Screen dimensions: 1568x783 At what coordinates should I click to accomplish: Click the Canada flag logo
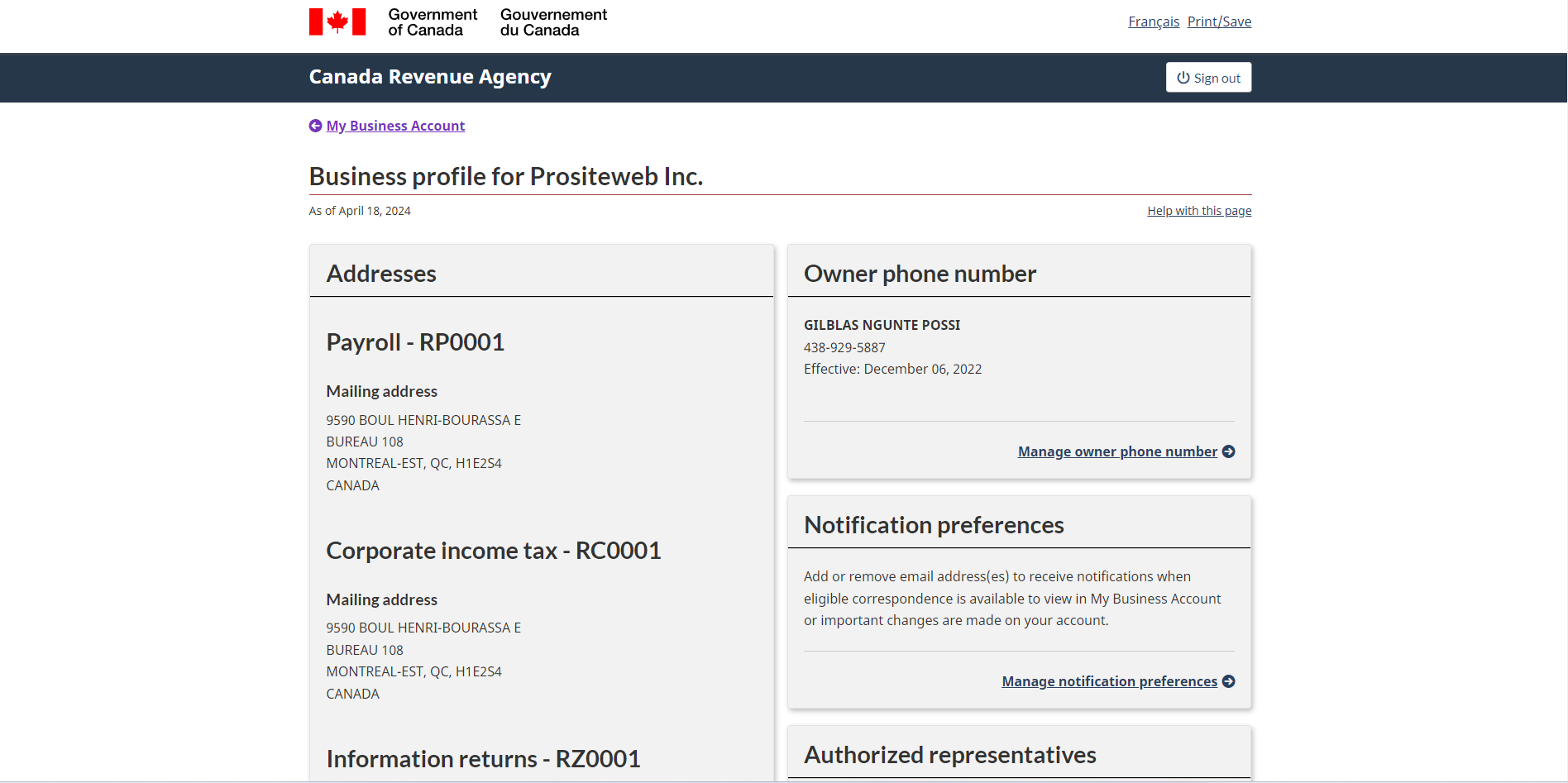pyautogui.click(x=337, y=21)
